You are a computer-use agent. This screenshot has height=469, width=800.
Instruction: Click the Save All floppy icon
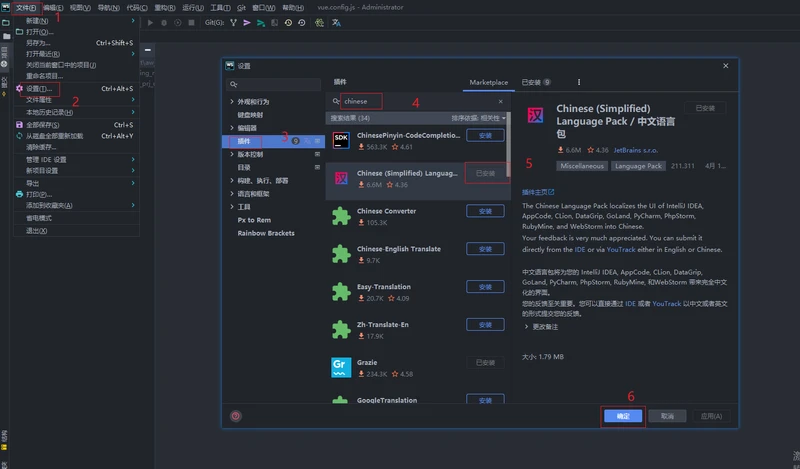[19, 125]
